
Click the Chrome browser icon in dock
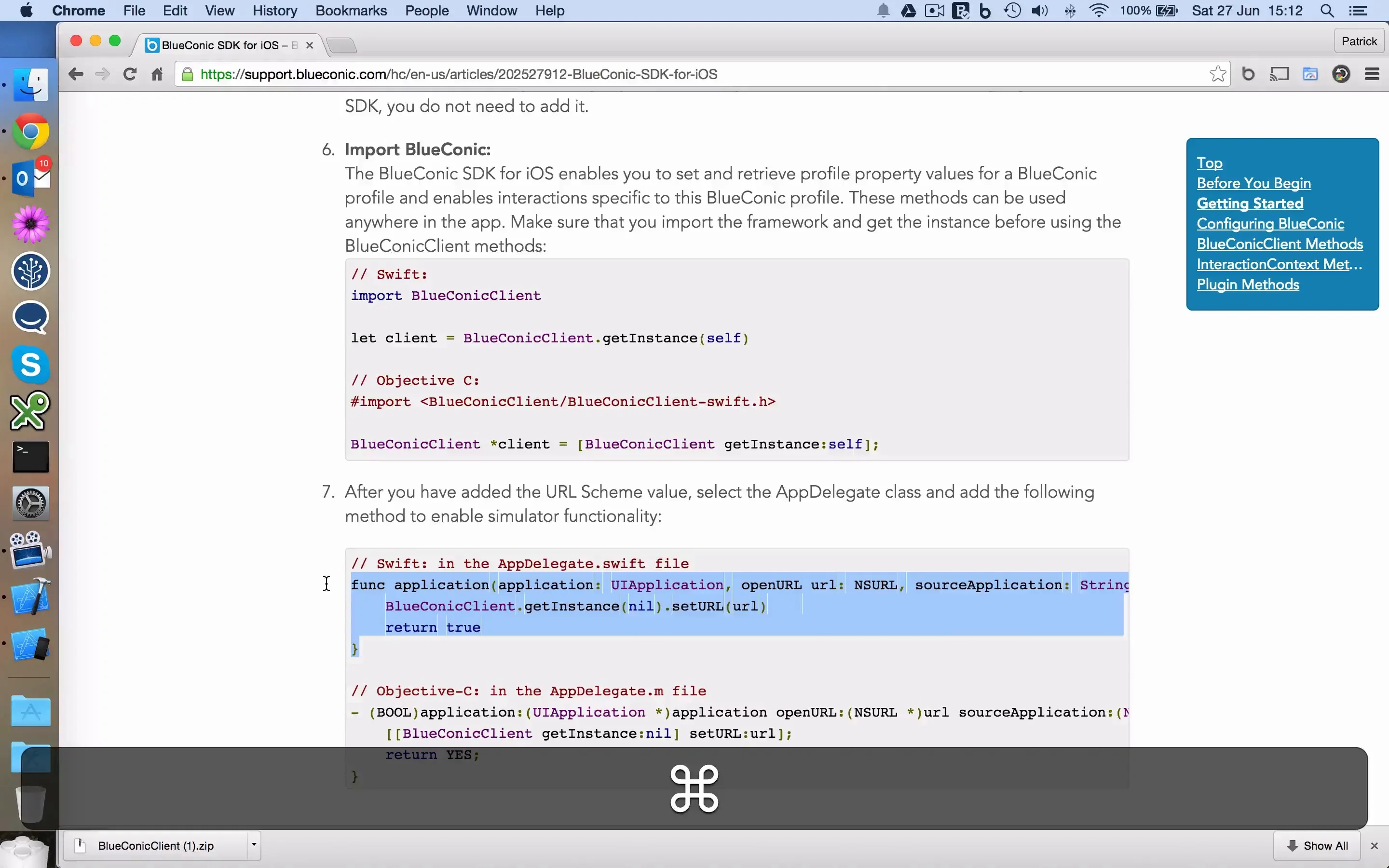pyautogui.click(x=30, y=132)
